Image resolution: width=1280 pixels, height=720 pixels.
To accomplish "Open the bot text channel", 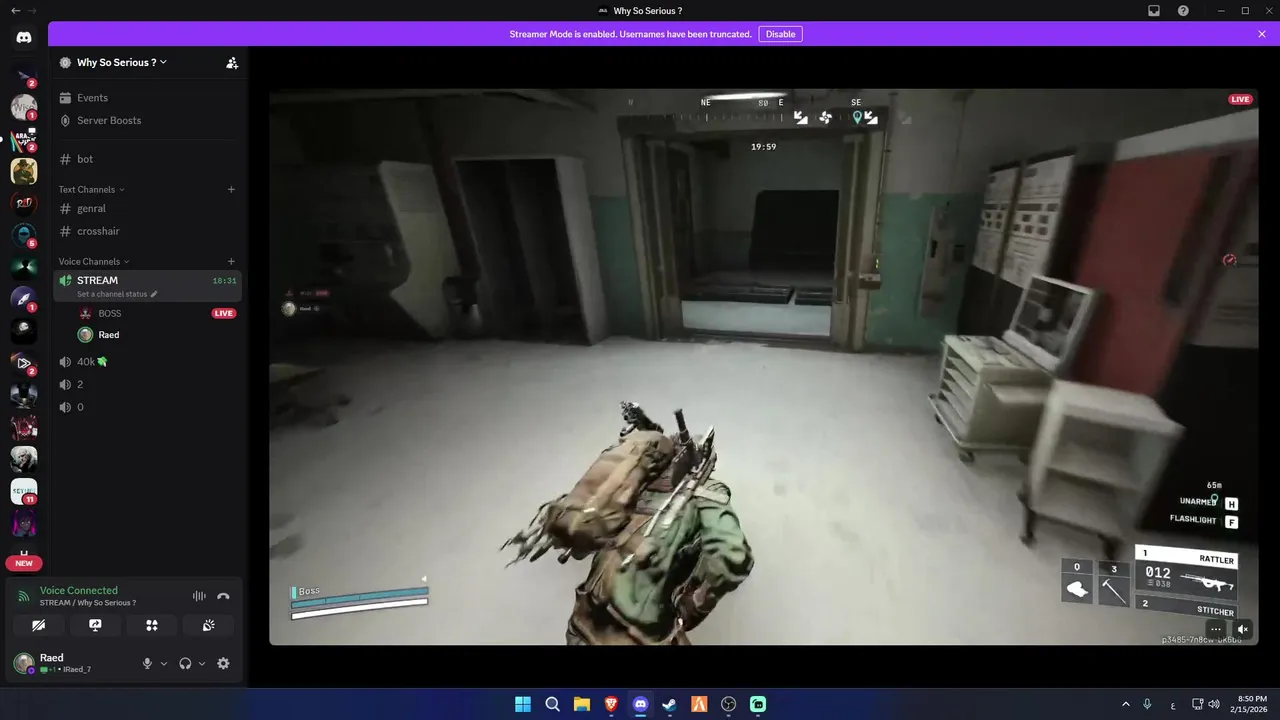I will 148,159.
